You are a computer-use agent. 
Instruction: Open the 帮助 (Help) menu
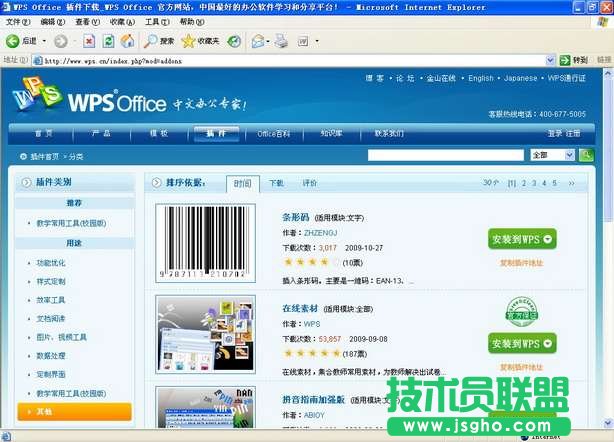point(192,22)
